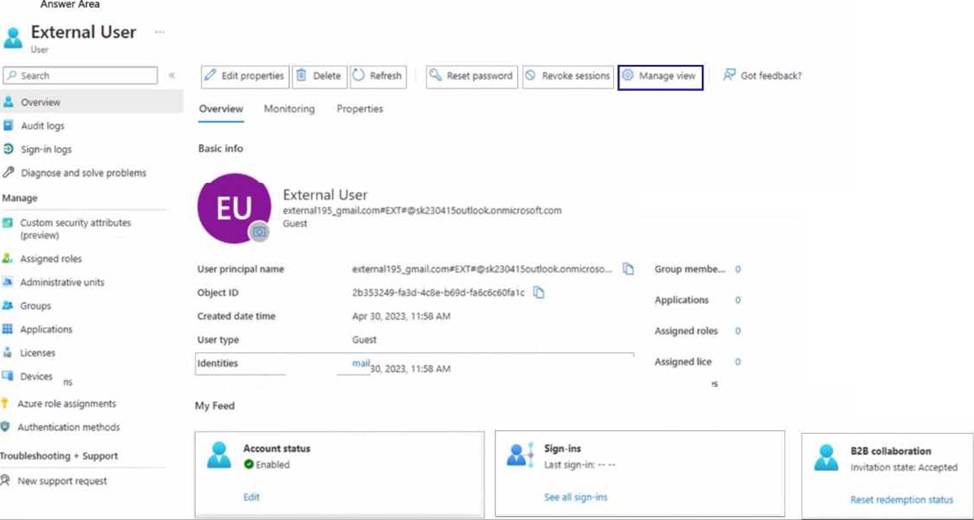
Task: Click Reset redemption status link
Action: click(x=901, y=500)
